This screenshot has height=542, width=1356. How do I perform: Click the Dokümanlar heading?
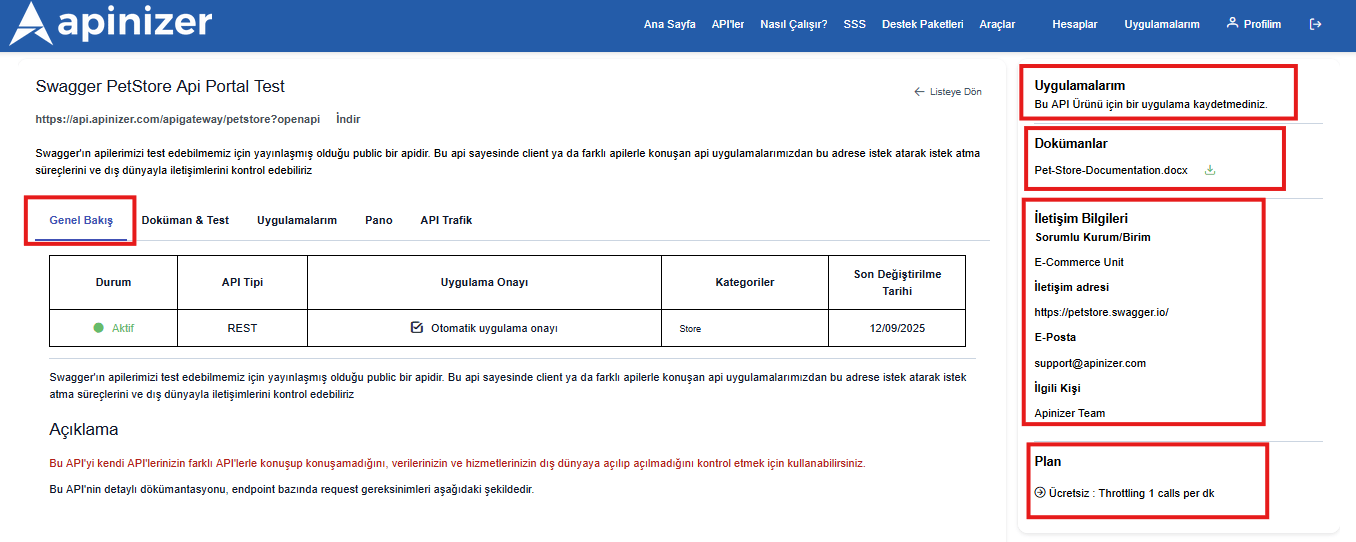pos(1071,144)
